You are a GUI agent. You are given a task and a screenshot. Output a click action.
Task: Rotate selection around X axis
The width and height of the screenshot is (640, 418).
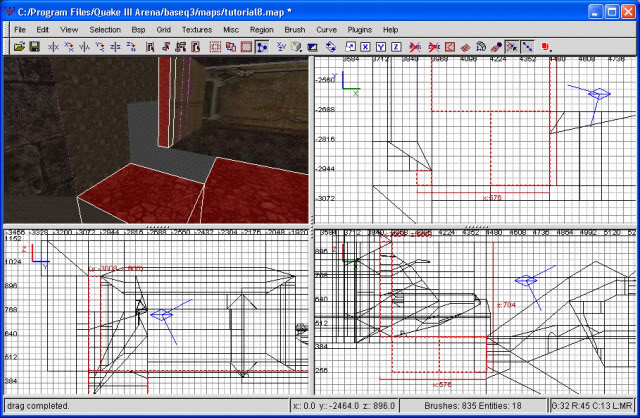coord(69,47)
